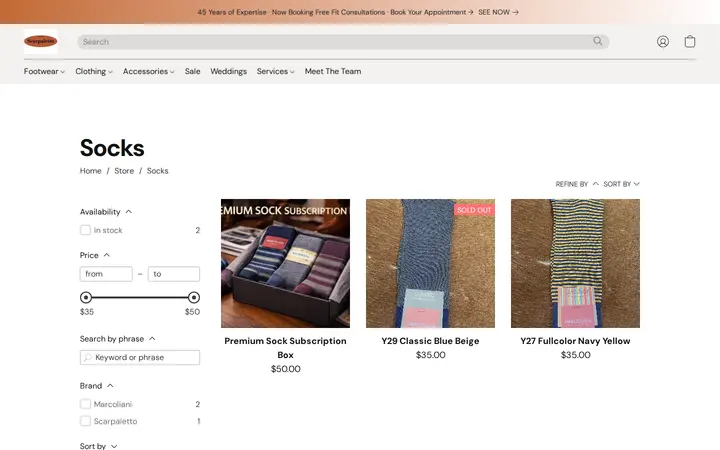Click the 45 Years of Expertise banner text

[x=335, y=12]
